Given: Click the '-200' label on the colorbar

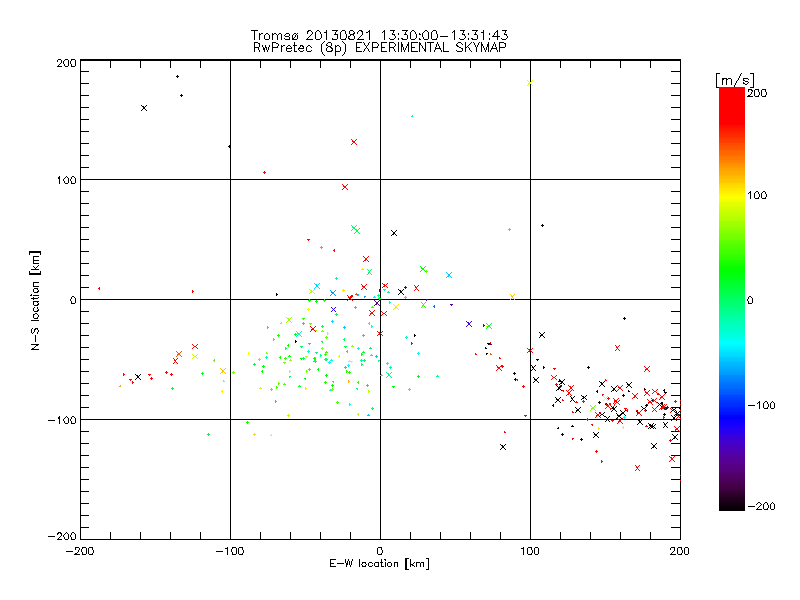Looking at the screenshot, I should pos(761,506).
